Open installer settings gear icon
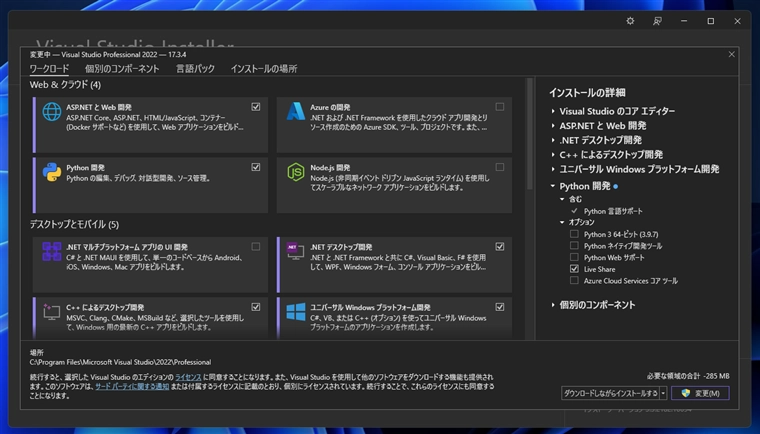 point(630,21)
